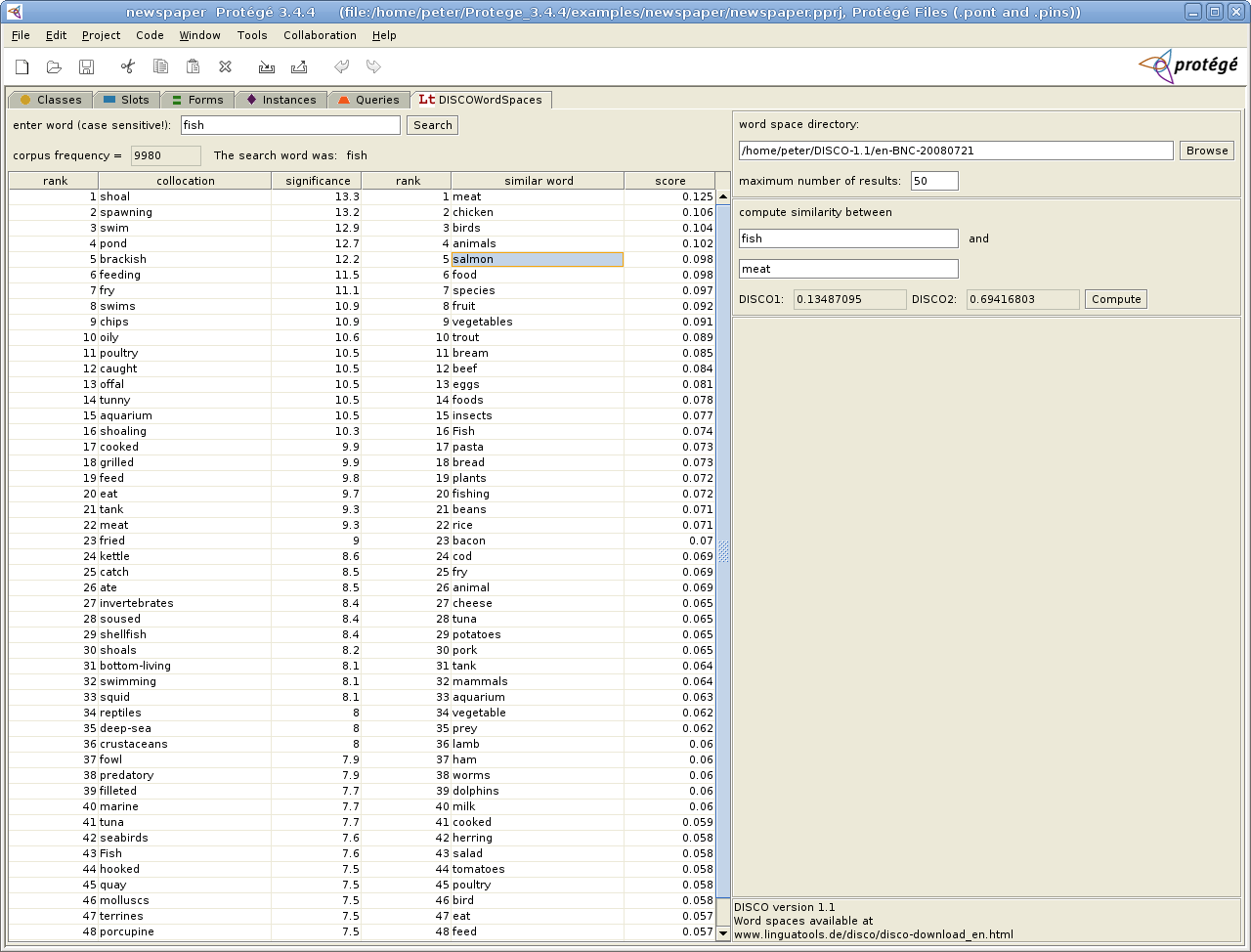Click the Undo arrow icon
This screenshot has height=952, width=1251.
(341, 66)
